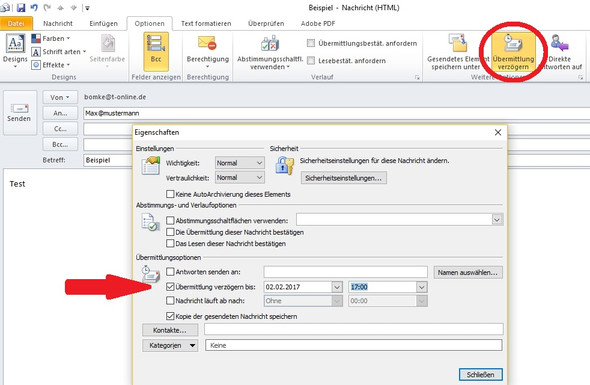The image size is (590, 385).
Task: Click the Cc... button
Action: [x=60, y=129]
